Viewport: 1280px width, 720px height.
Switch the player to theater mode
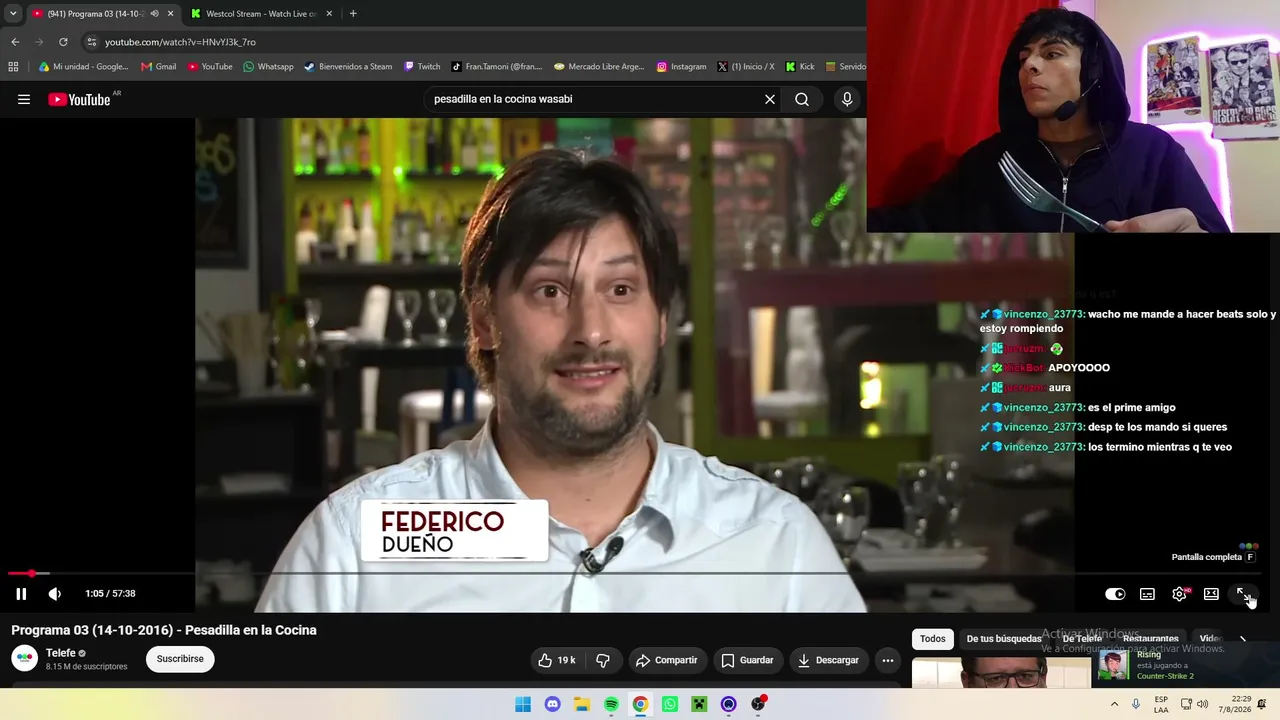[x=1211, y=594]
